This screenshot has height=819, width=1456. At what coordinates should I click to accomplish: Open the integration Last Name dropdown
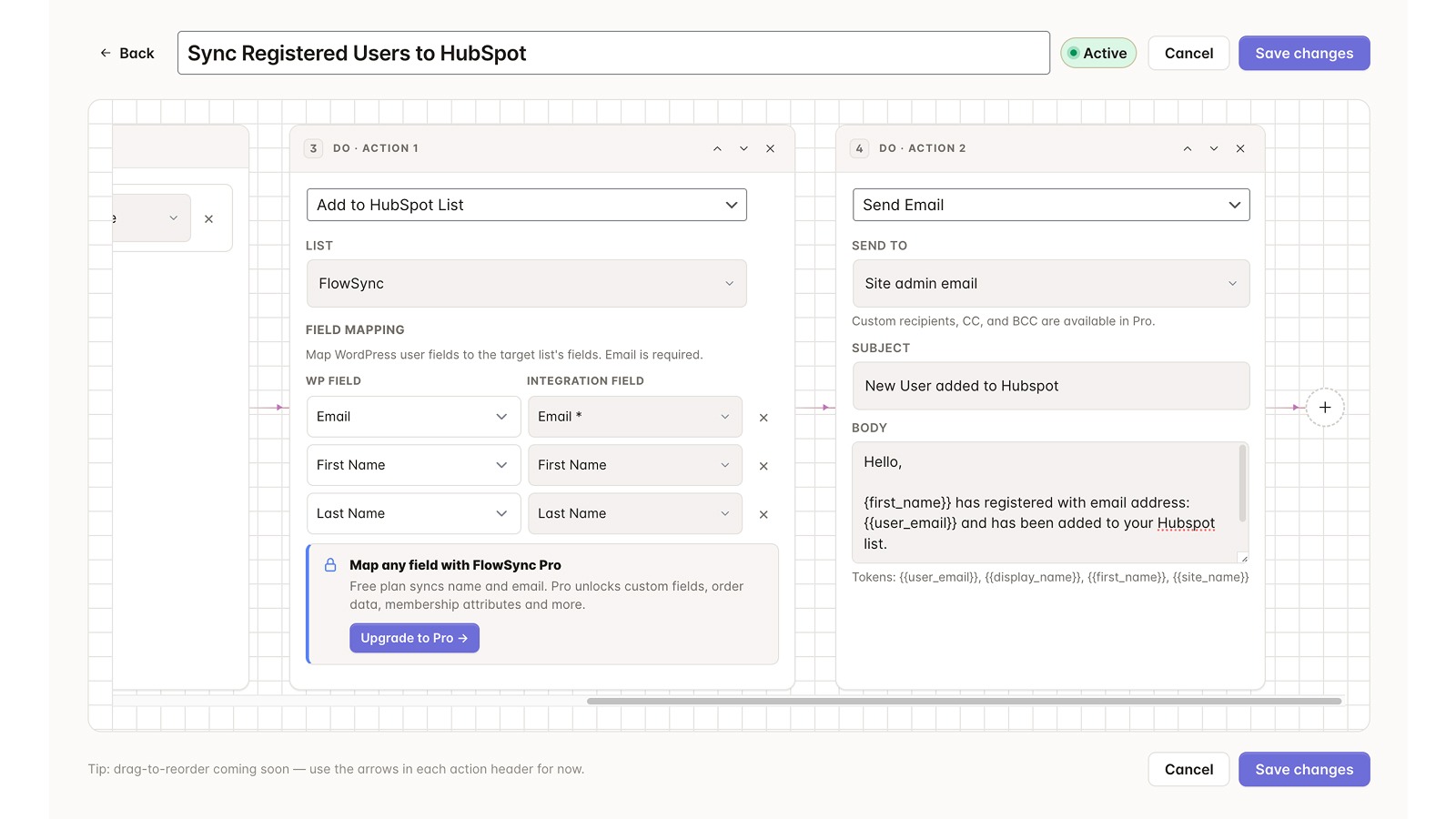[x=635, y=513]
